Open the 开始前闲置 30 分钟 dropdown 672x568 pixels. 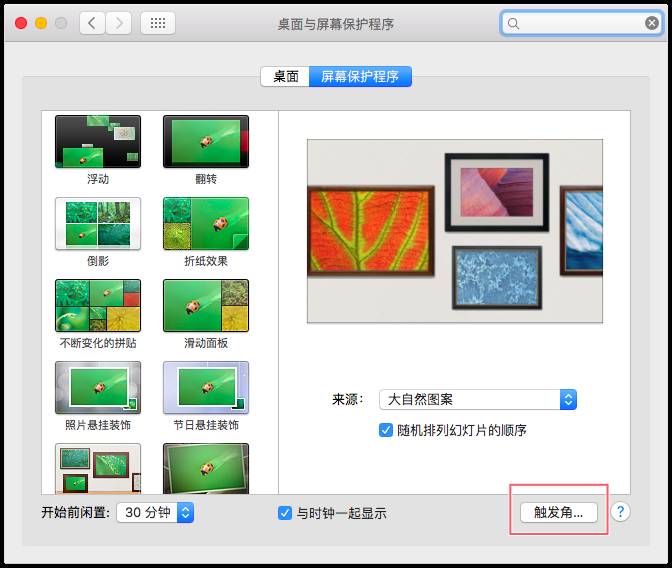pyautogui.click(x=155, y=513)
